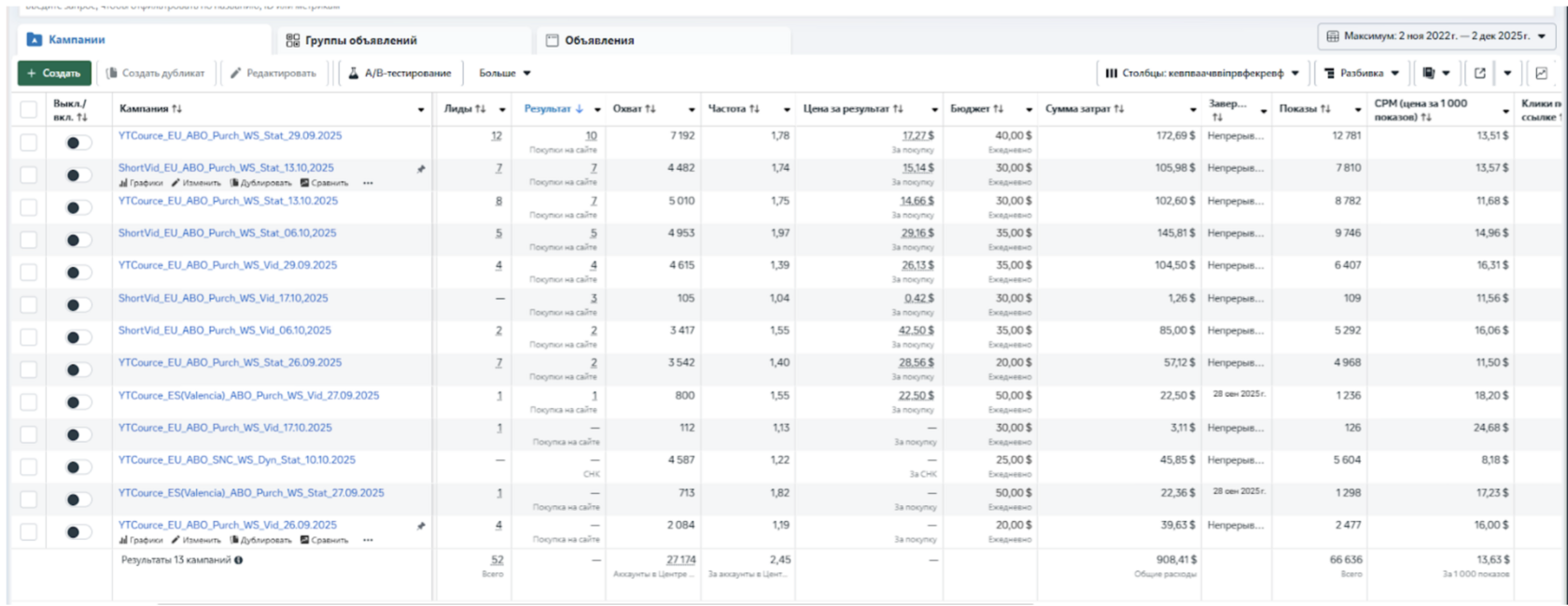1568x606 pixels.
Task: Open the date range dropdown Максимум
Action: click(x=1436, y=36)
